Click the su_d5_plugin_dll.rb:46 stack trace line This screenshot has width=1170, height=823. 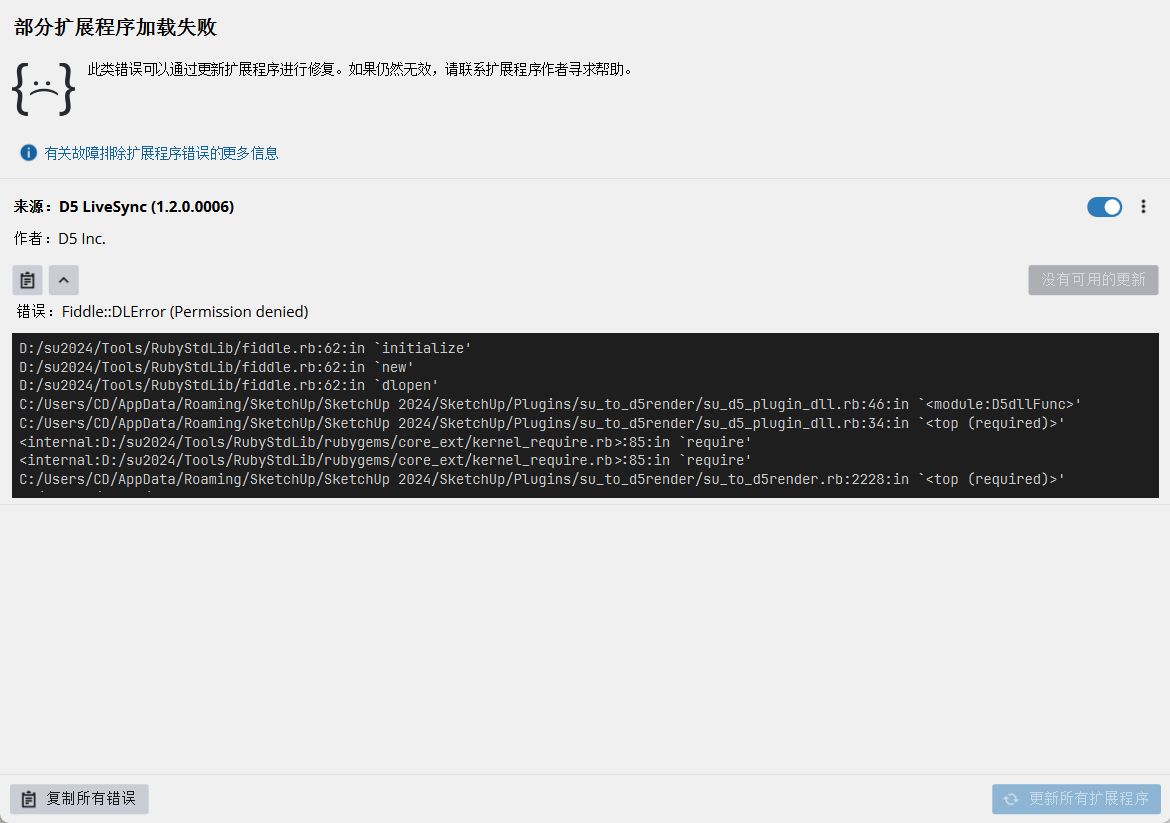550,404
